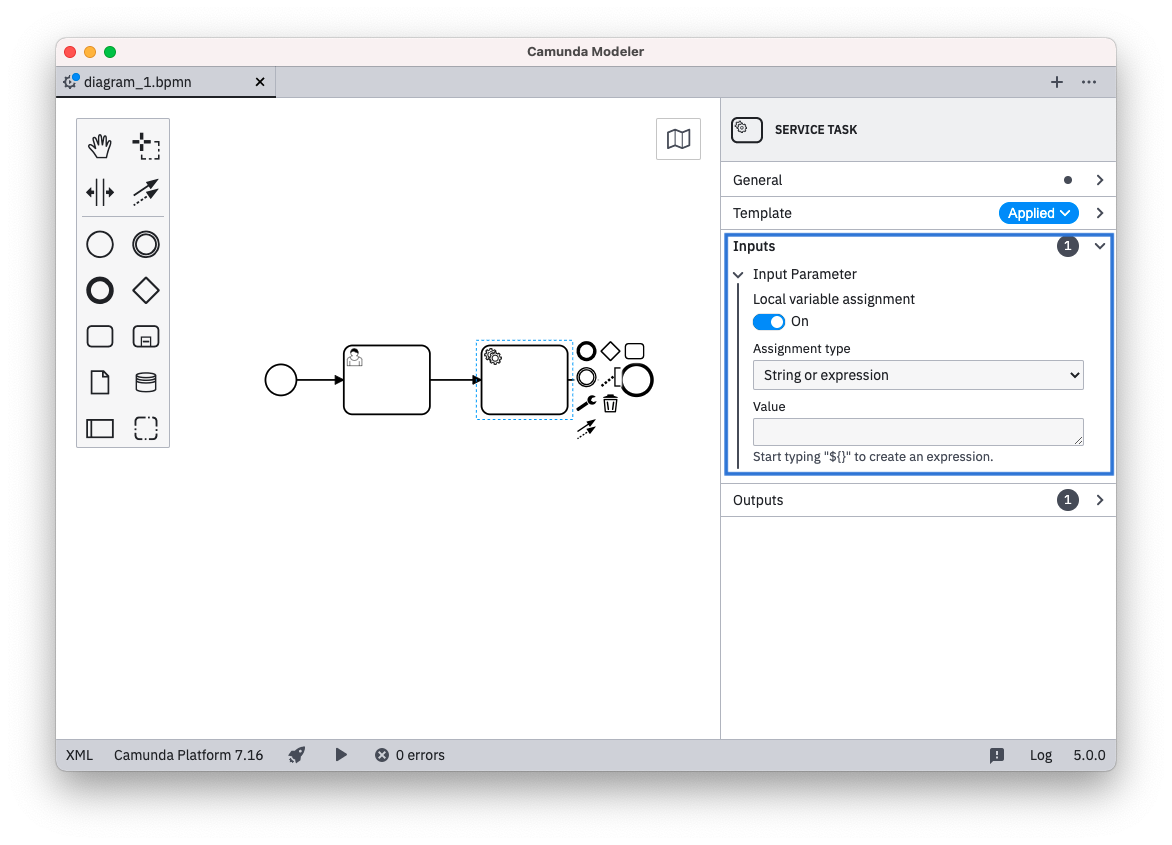Open the XML view tab

click(x=79, y=755)
